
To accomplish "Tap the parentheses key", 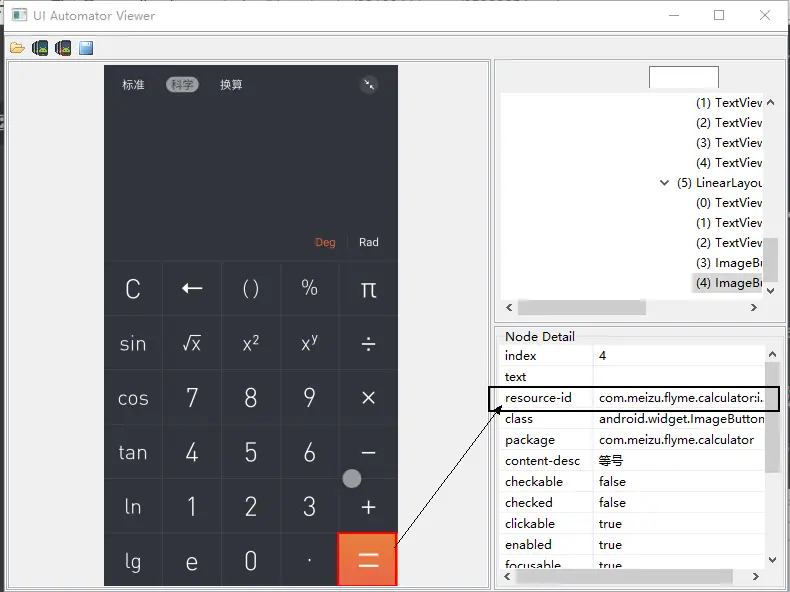I will [251, 288].
